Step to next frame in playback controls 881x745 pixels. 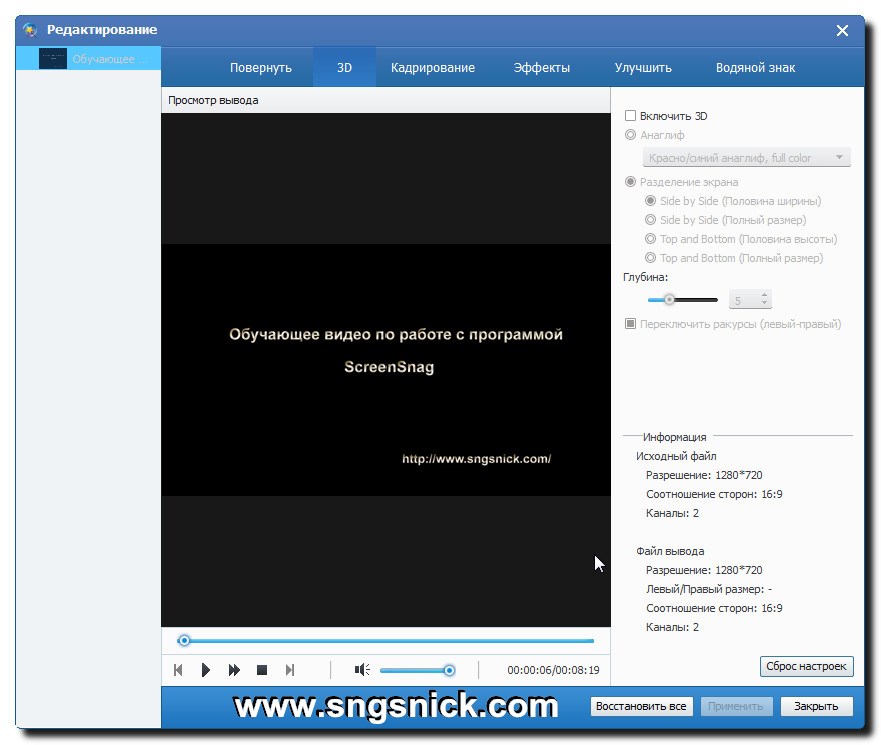pos(290,670)
